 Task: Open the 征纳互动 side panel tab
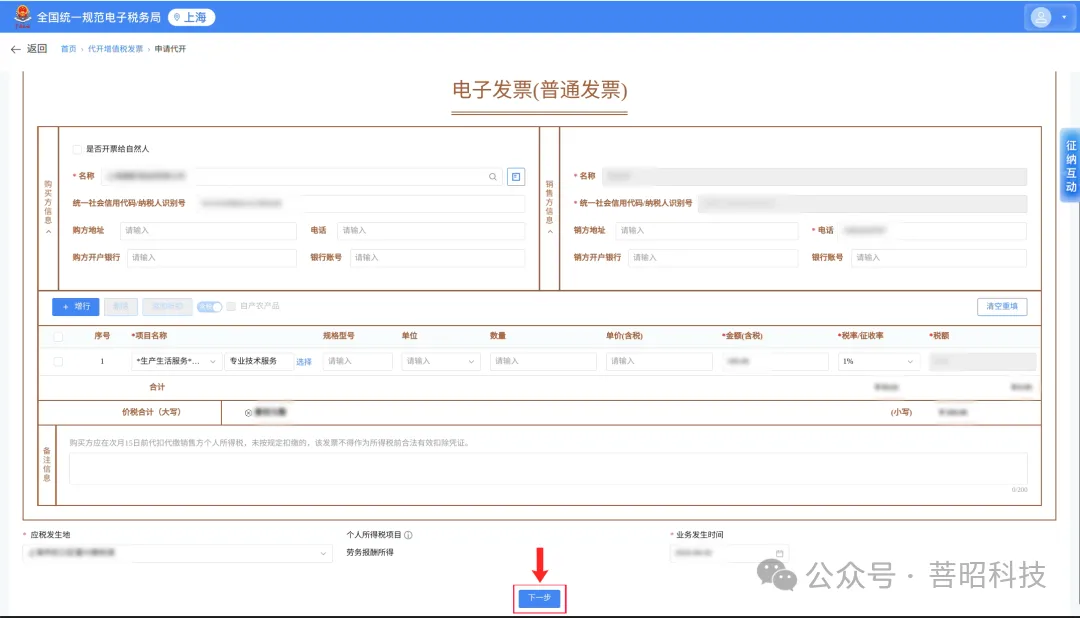coord(1070,166)
